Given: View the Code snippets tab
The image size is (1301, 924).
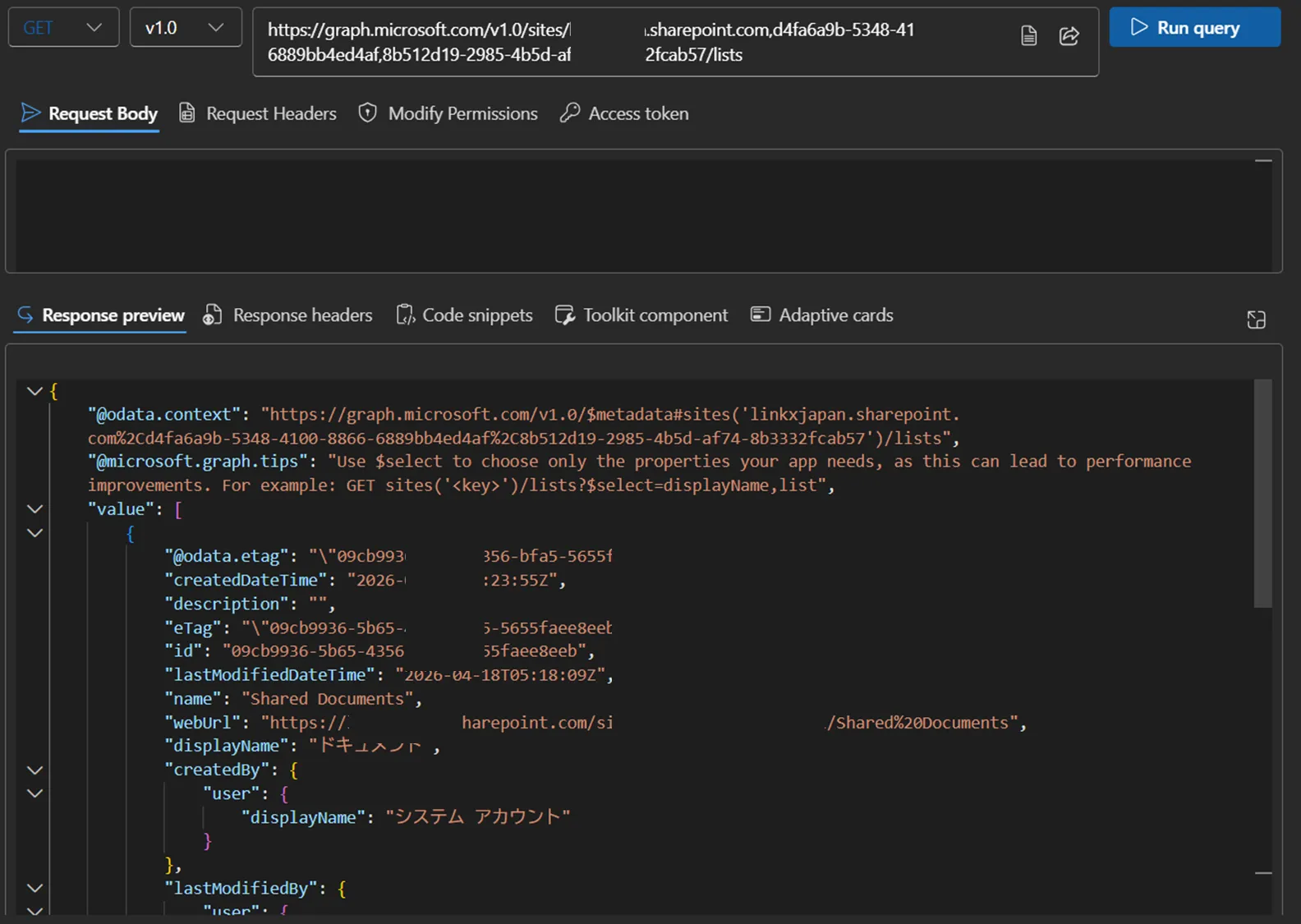Looking at the screenshot, I should pyautogui.click(x=465, y=315).
